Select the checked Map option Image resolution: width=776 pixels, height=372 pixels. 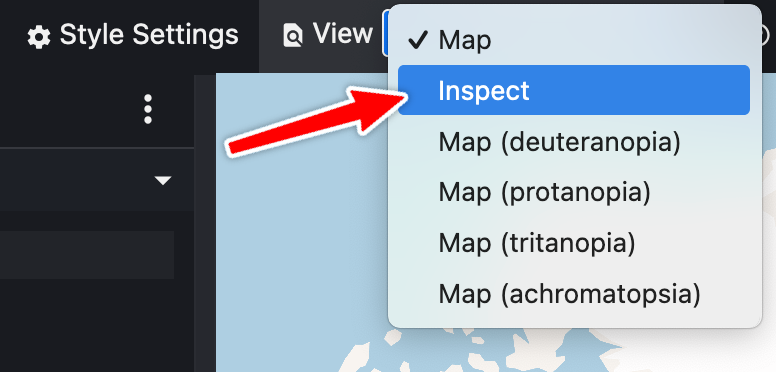tap(574, 40)
